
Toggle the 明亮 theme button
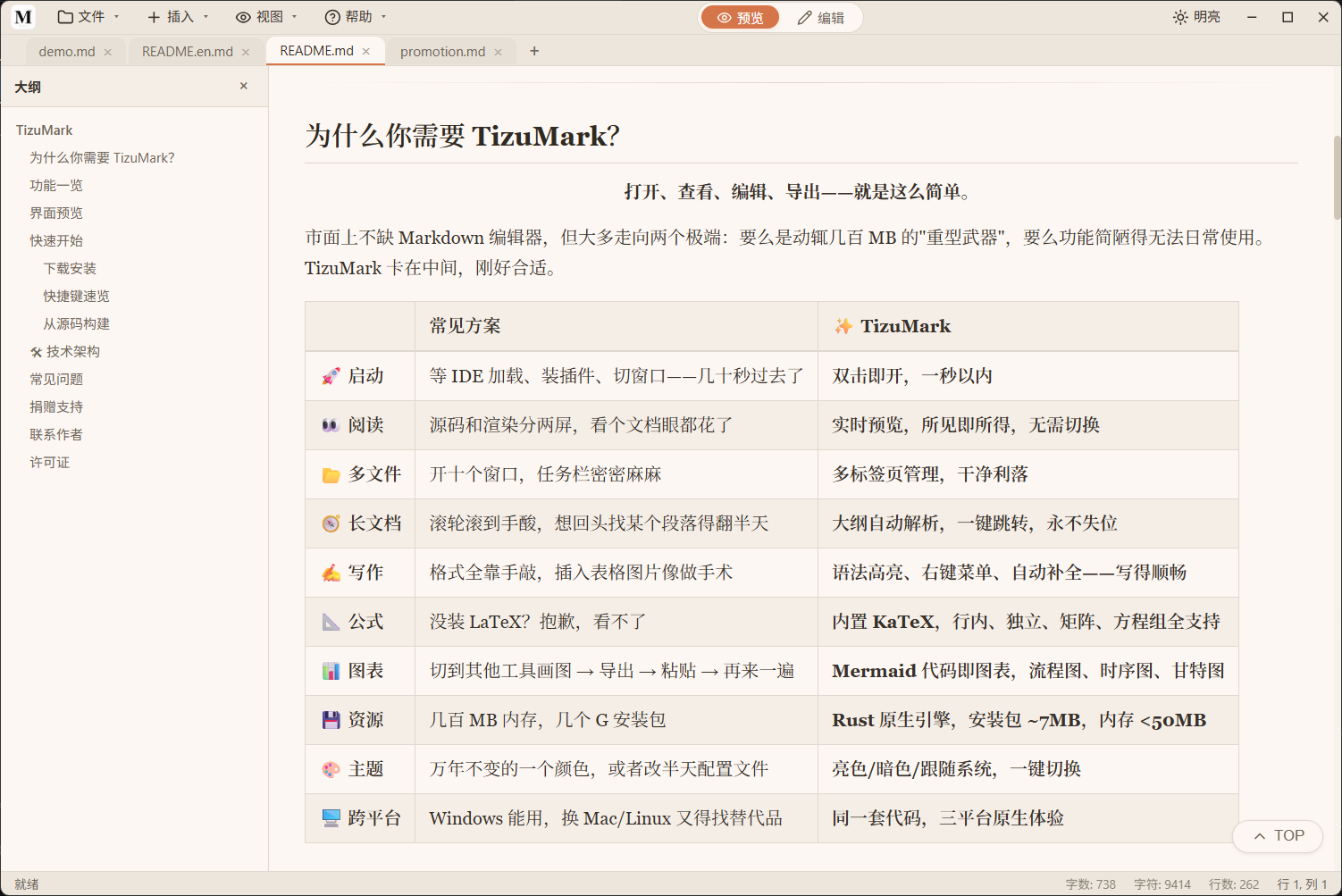(x=1196, y=17)
